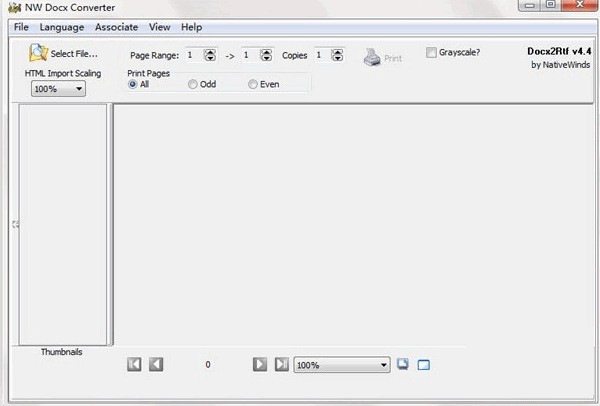Jump to the last page
The width and height of the screenshot is (600, 406).
(x=282, y=364)
